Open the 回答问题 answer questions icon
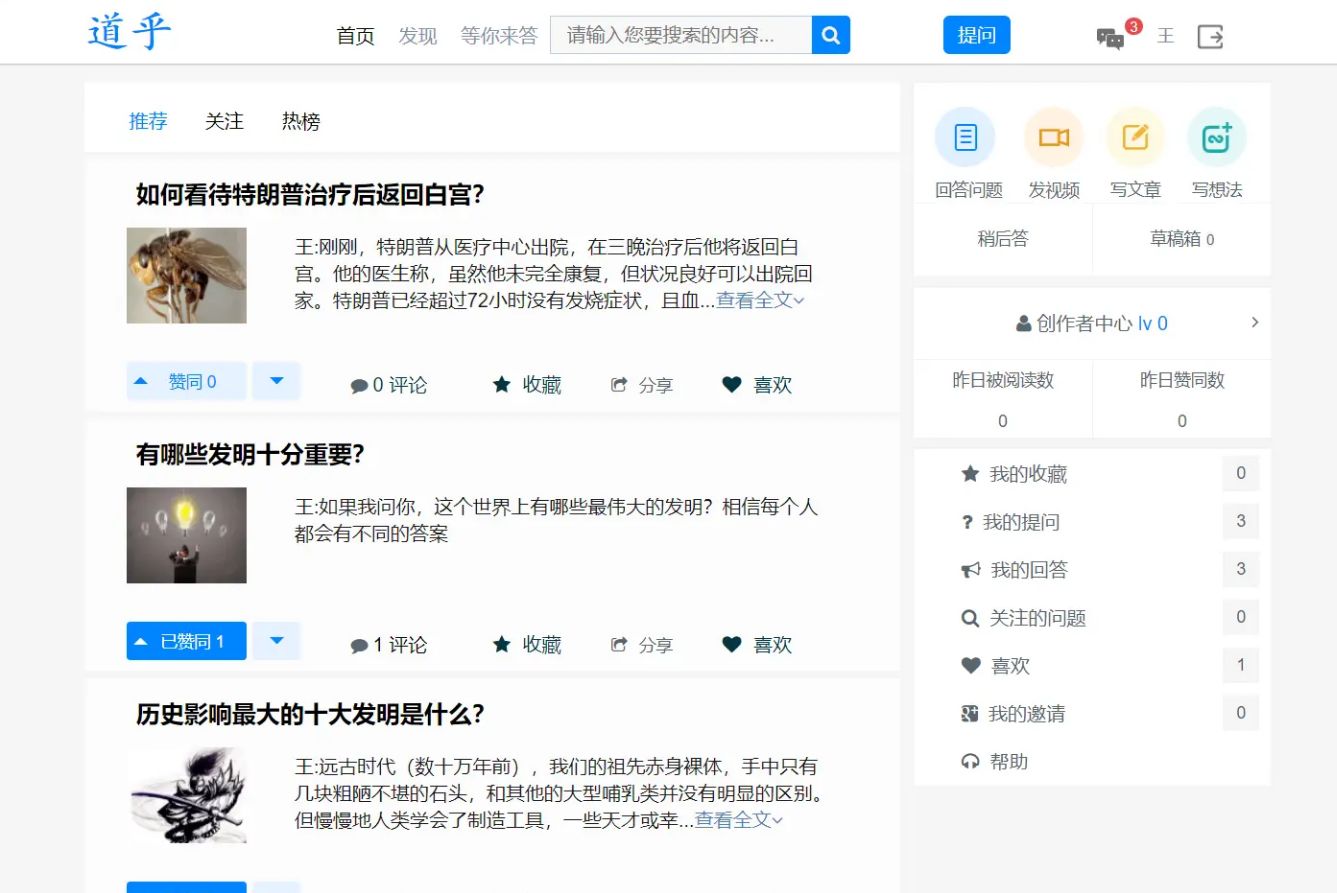Image resolution: width=1337 pixels, height=893 pixels. coord(964,137)
